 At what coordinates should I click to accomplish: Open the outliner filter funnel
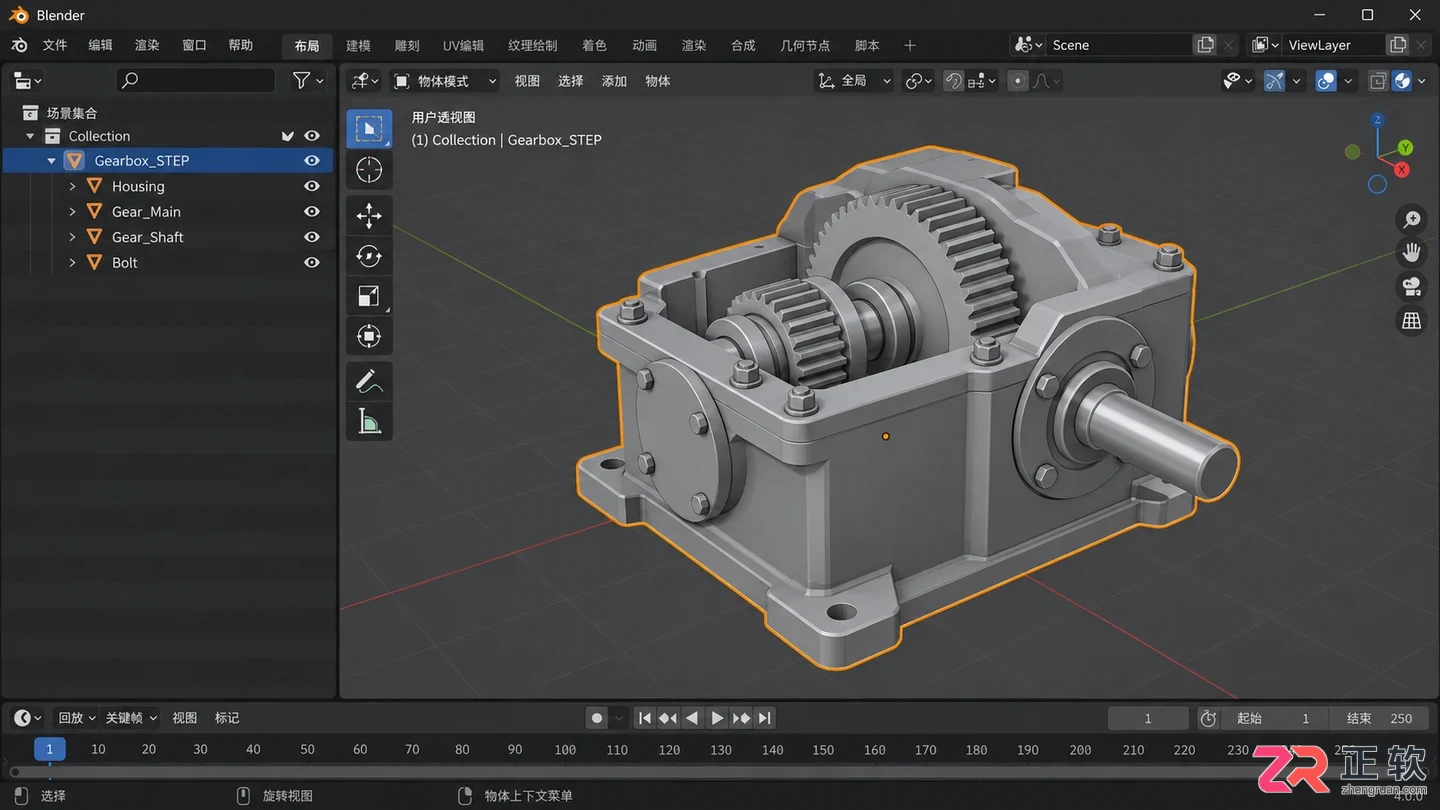pos(301,80)
